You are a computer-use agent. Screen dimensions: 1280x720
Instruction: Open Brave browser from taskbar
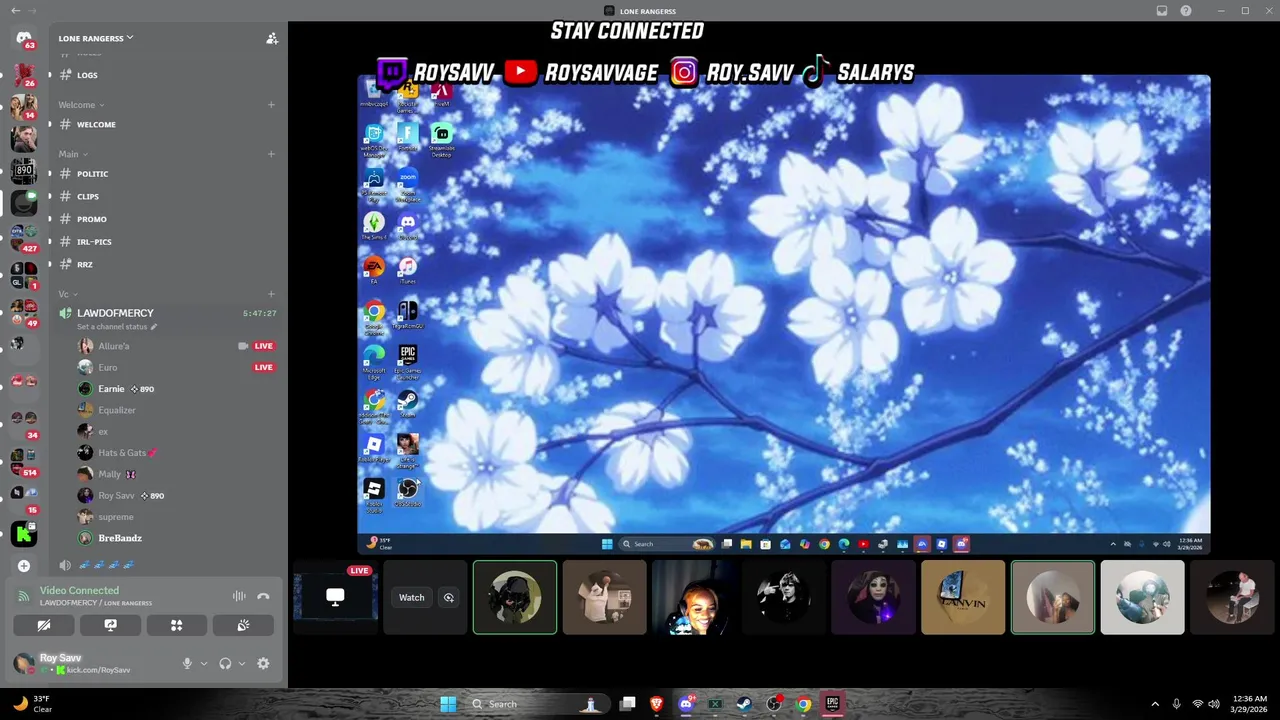[657, 704]
